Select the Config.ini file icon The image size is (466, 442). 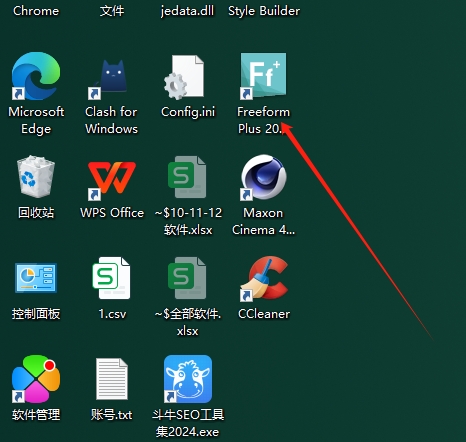(x=184, y=77)
